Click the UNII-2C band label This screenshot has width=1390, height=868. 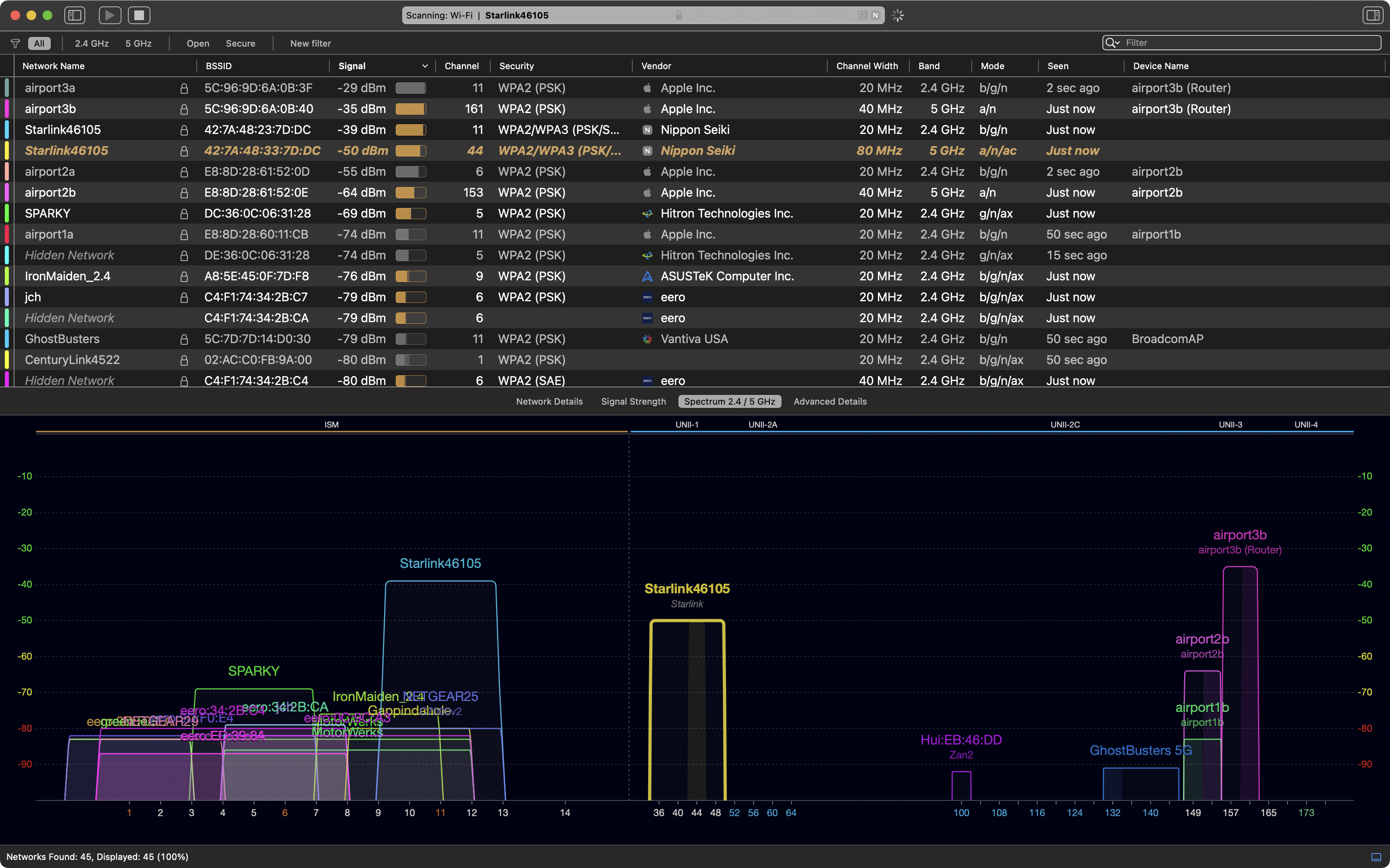[1065, 425]
